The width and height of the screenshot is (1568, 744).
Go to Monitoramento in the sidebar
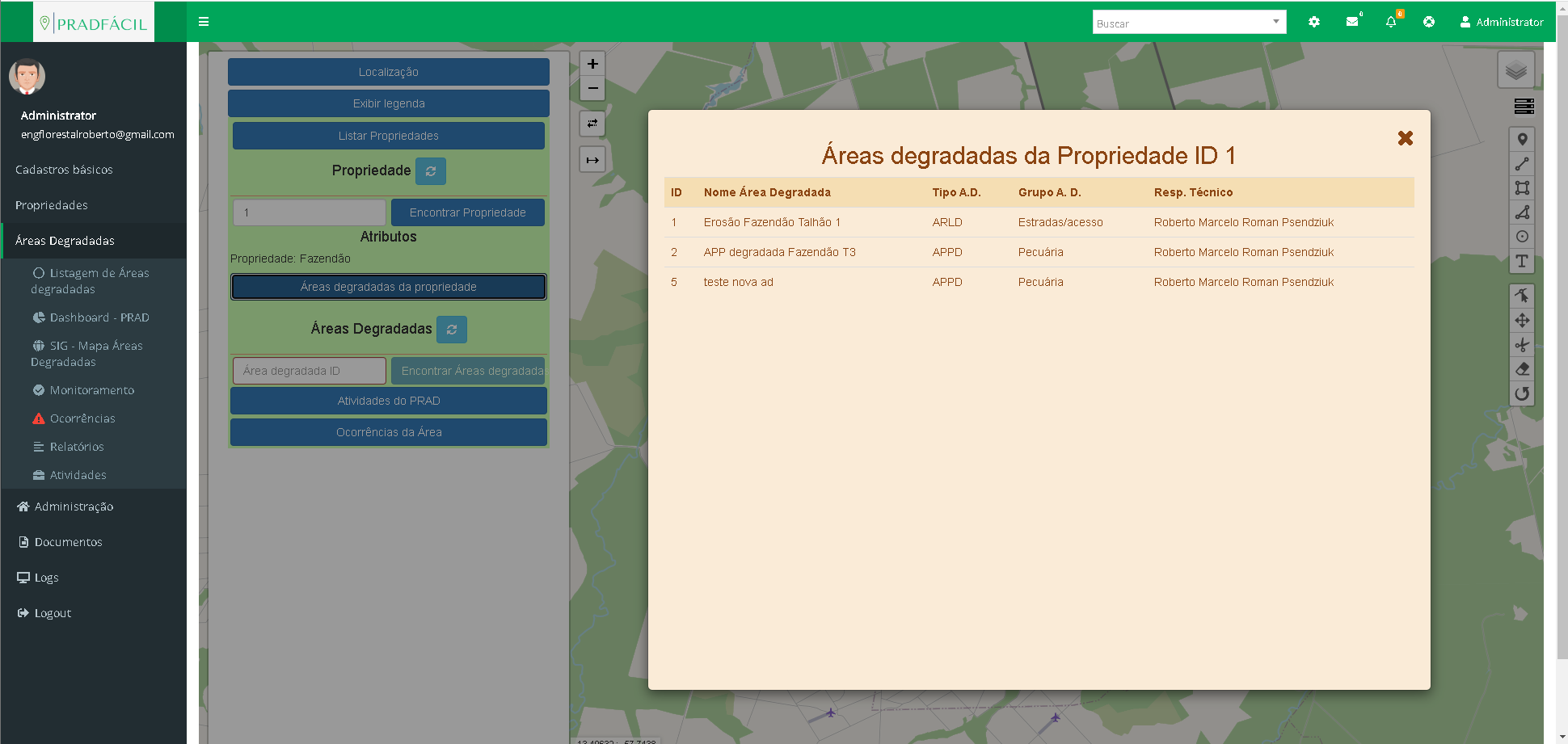pos(91,390)
